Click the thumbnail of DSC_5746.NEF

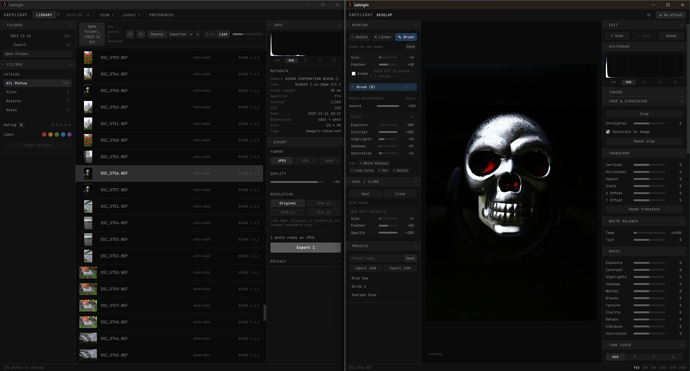88,338
